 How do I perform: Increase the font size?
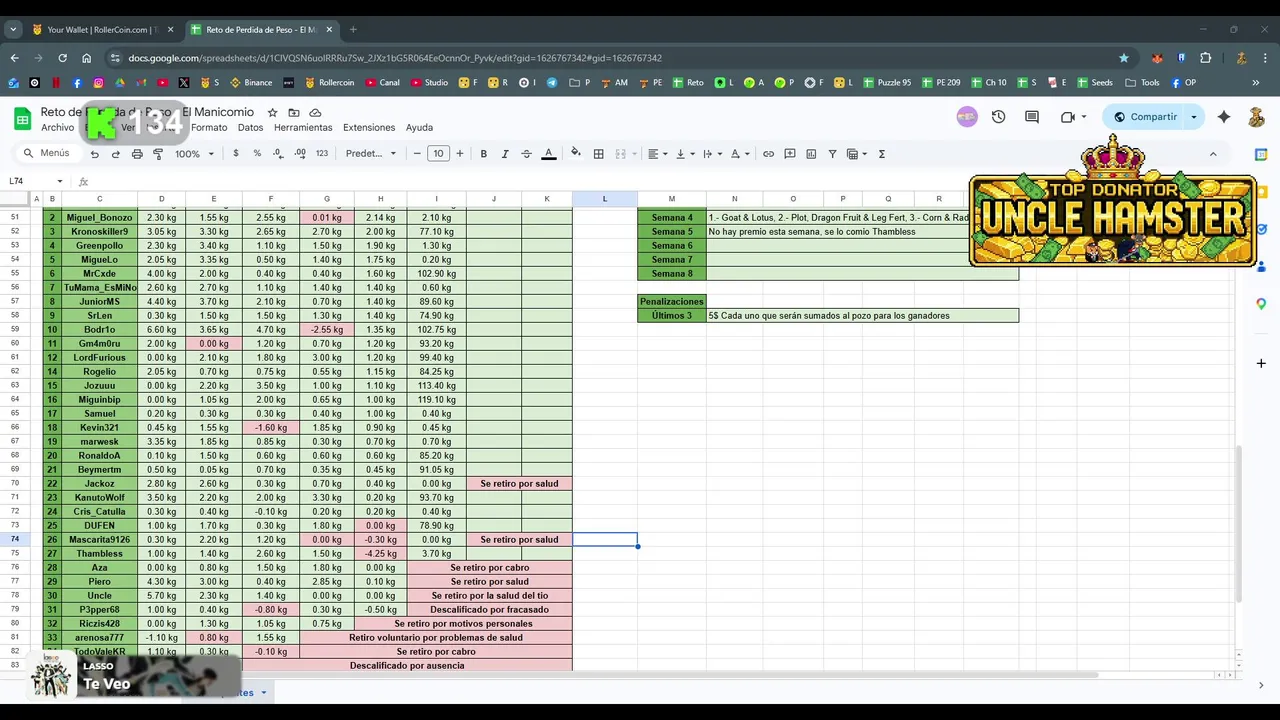(x=460, y=154)
